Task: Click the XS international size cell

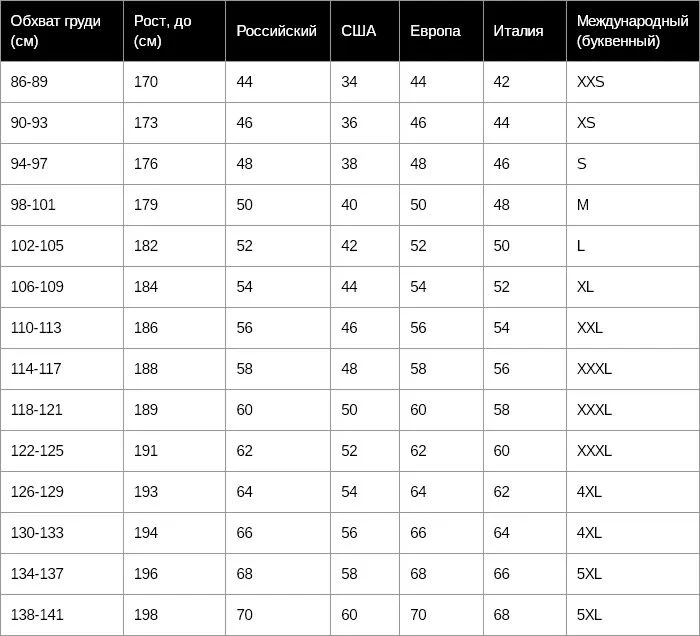Action: (x=633, y=123)
